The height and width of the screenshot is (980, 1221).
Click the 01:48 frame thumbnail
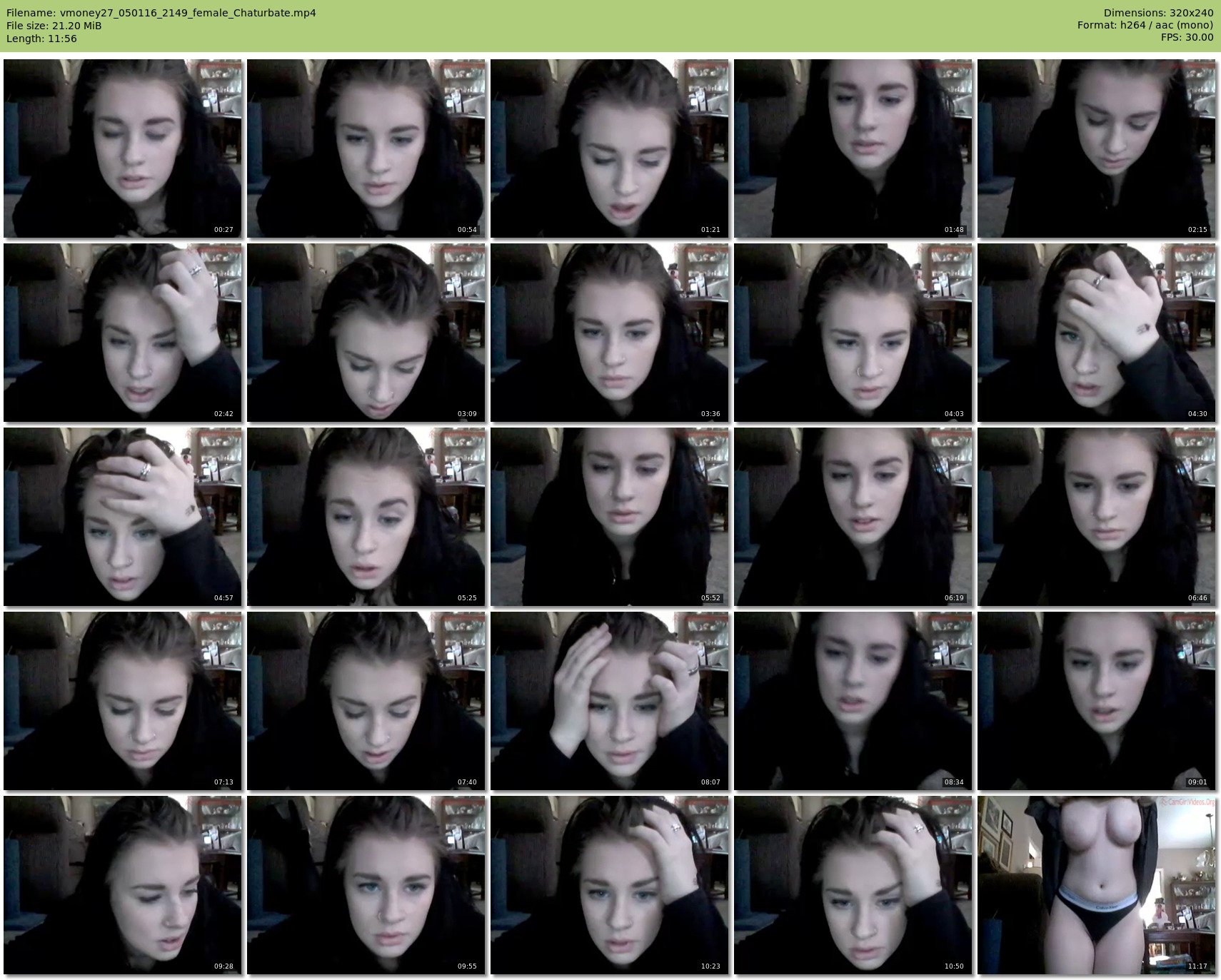(x=853, y=148)
